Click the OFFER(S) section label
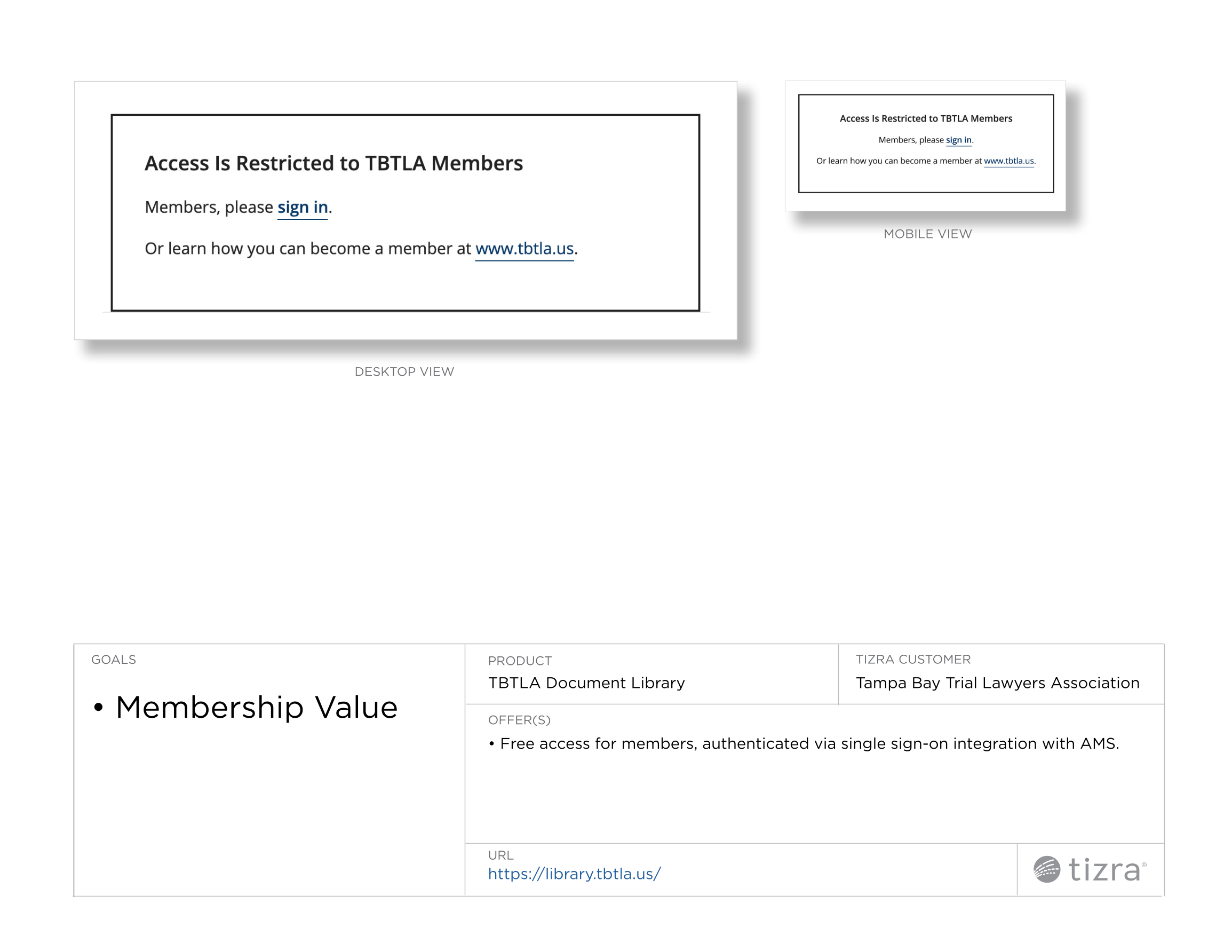This screenshot has width=1232, height=952. [519, 720]
